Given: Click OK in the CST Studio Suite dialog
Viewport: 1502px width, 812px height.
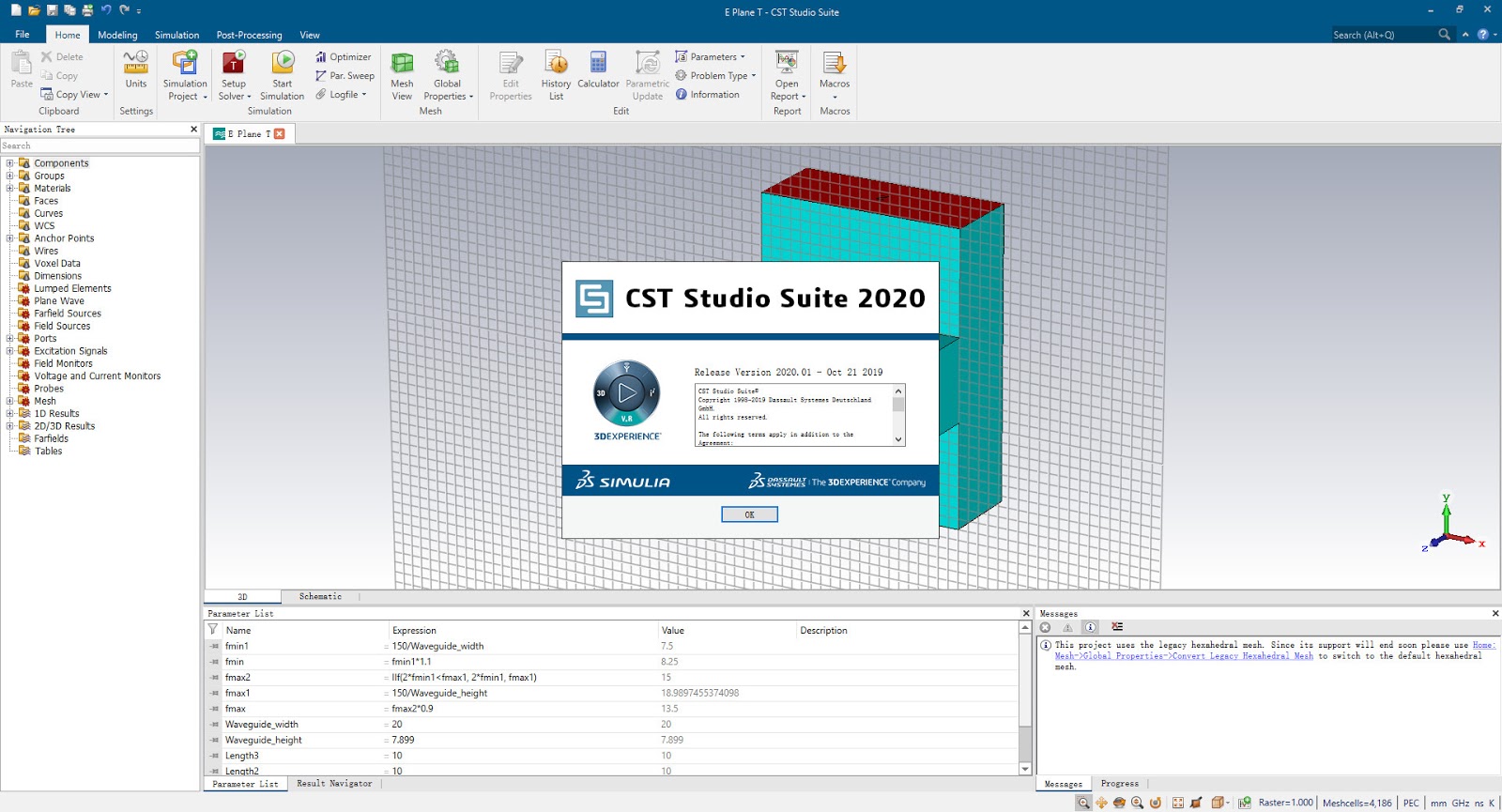Looking at the screenshot, I should pyautogui.click(x=749, y=514).
